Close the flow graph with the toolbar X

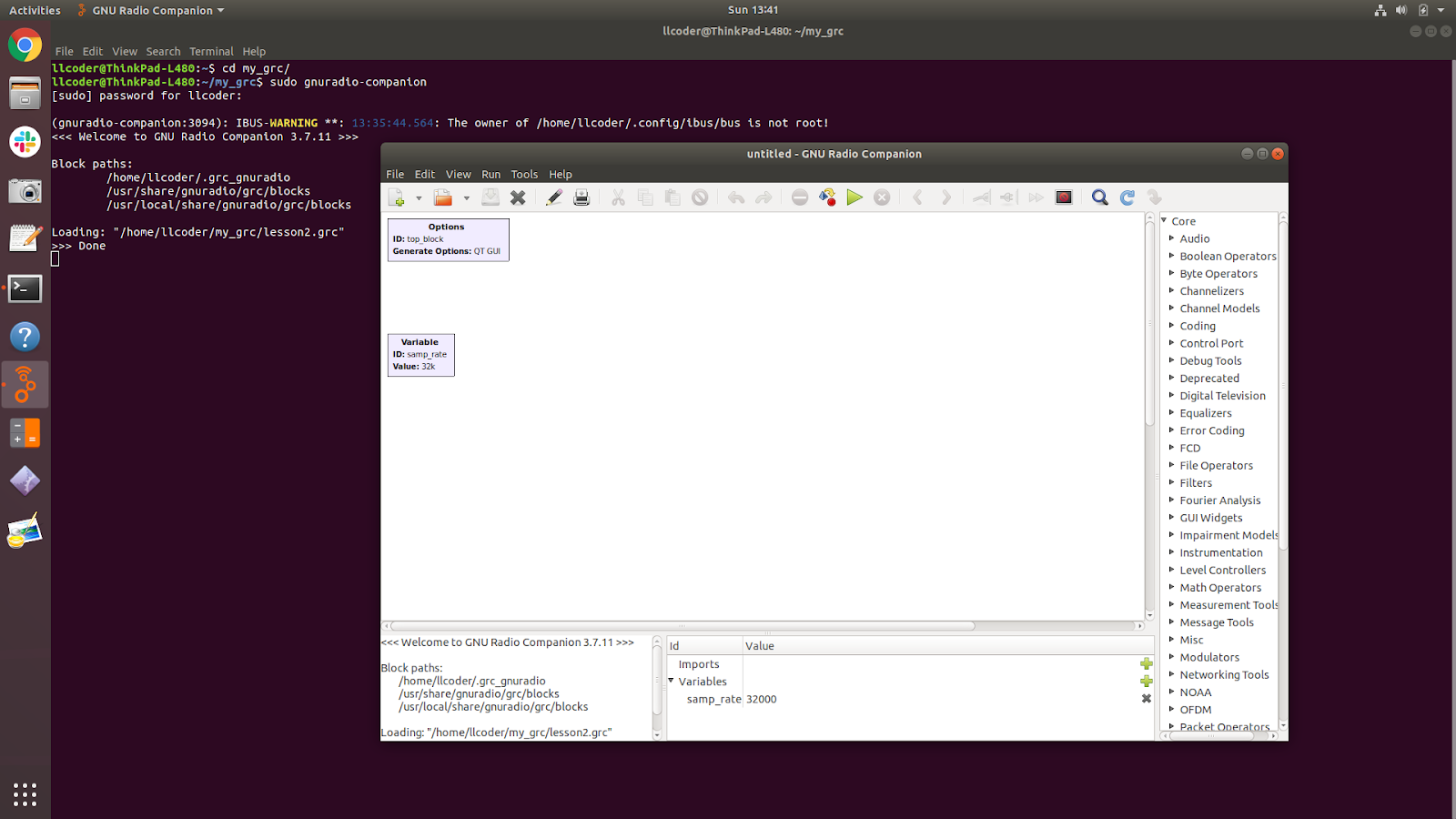pos(518,197)
